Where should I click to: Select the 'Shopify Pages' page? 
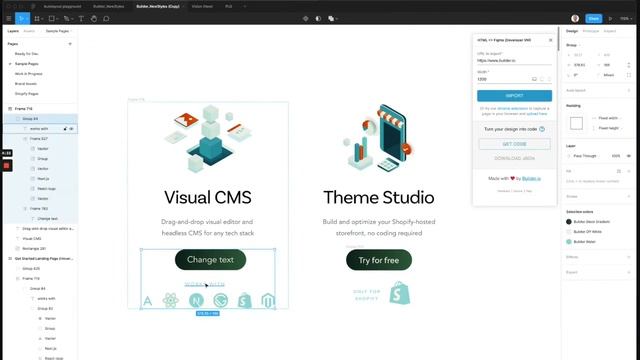(27, 94)
